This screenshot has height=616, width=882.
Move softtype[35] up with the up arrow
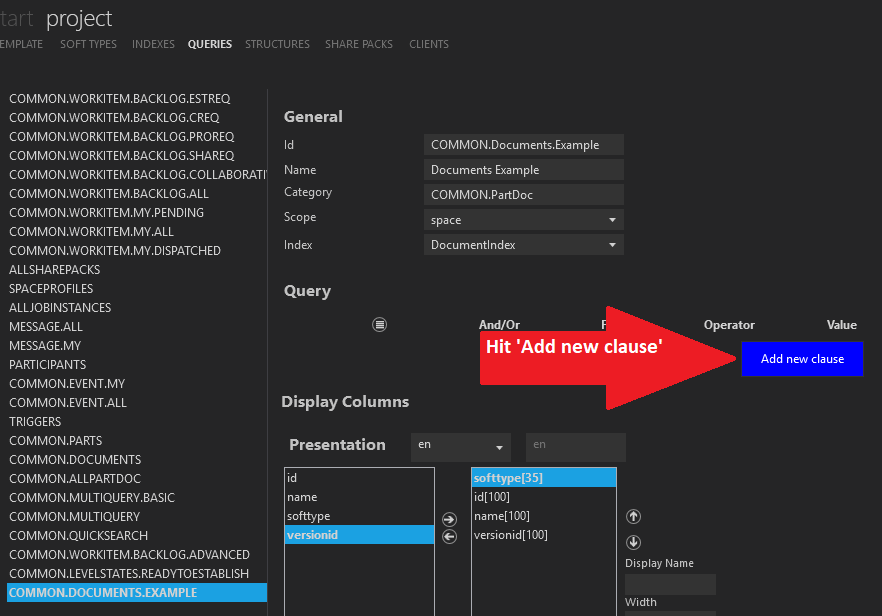click(x=633, y=516)
